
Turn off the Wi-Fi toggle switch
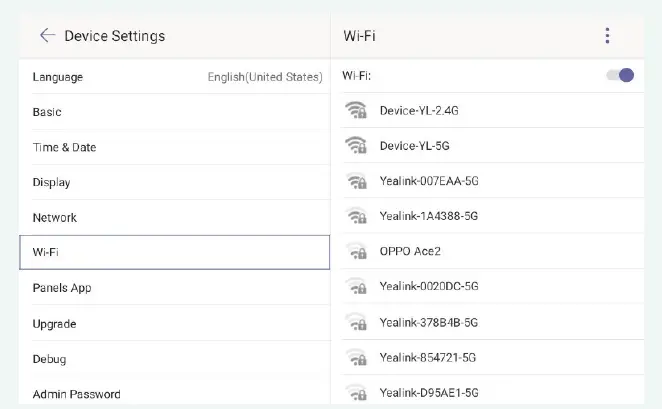coord(621,75)
